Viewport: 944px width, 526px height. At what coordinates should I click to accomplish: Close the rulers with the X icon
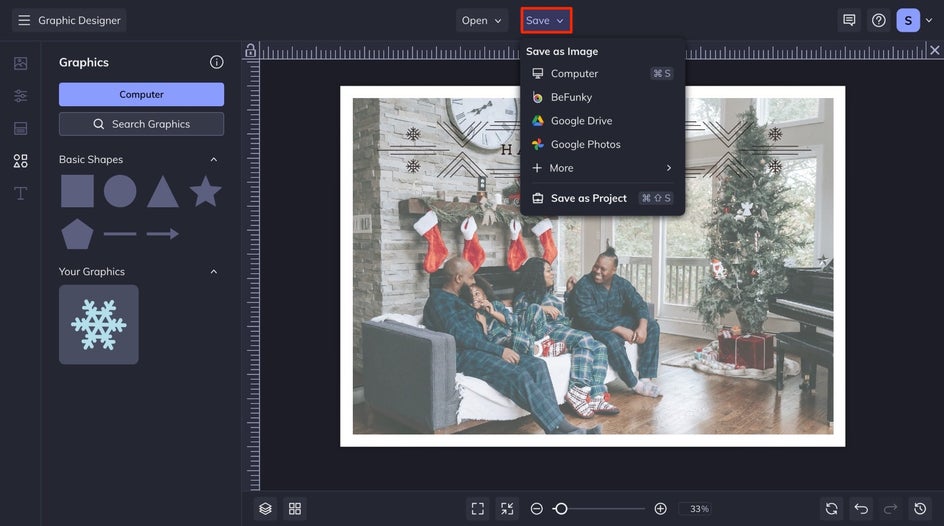934,50
